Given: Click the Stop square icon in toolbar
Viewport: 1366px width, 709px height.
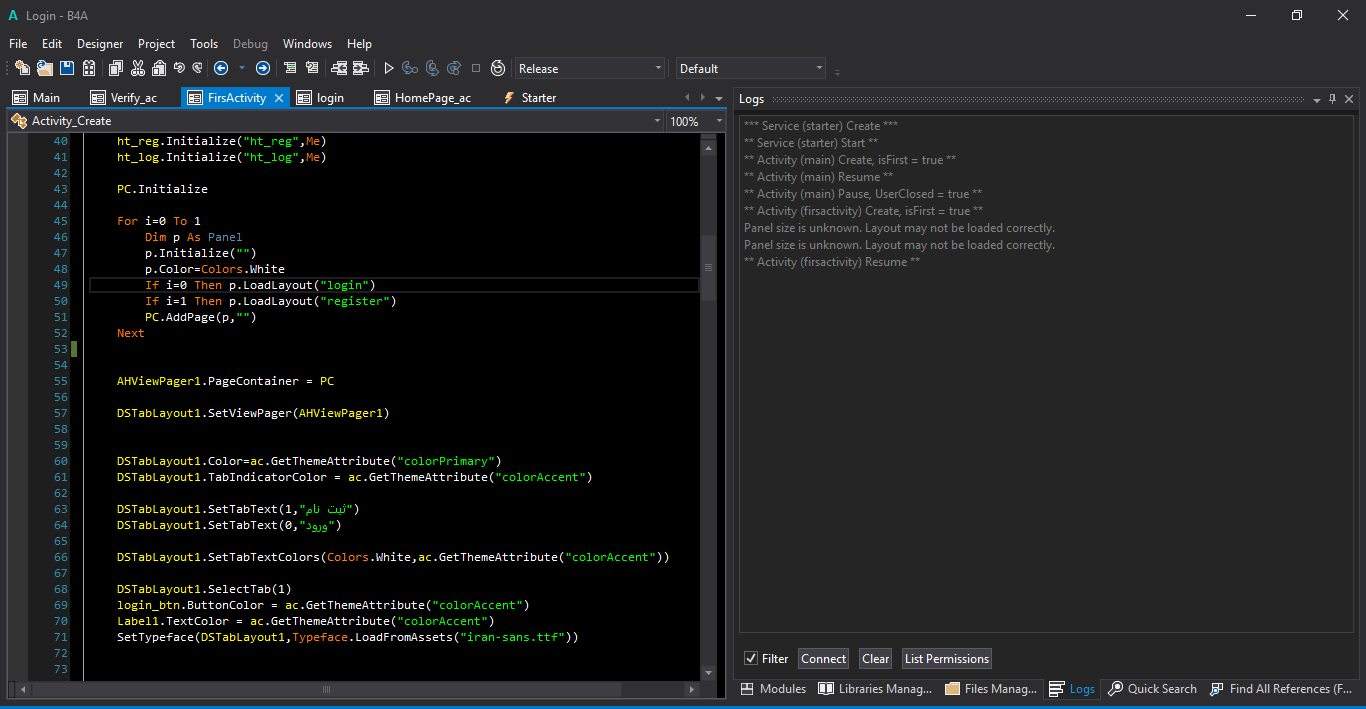Looking at the screenshot, I should pyautogui.click(x=476, y=68).
